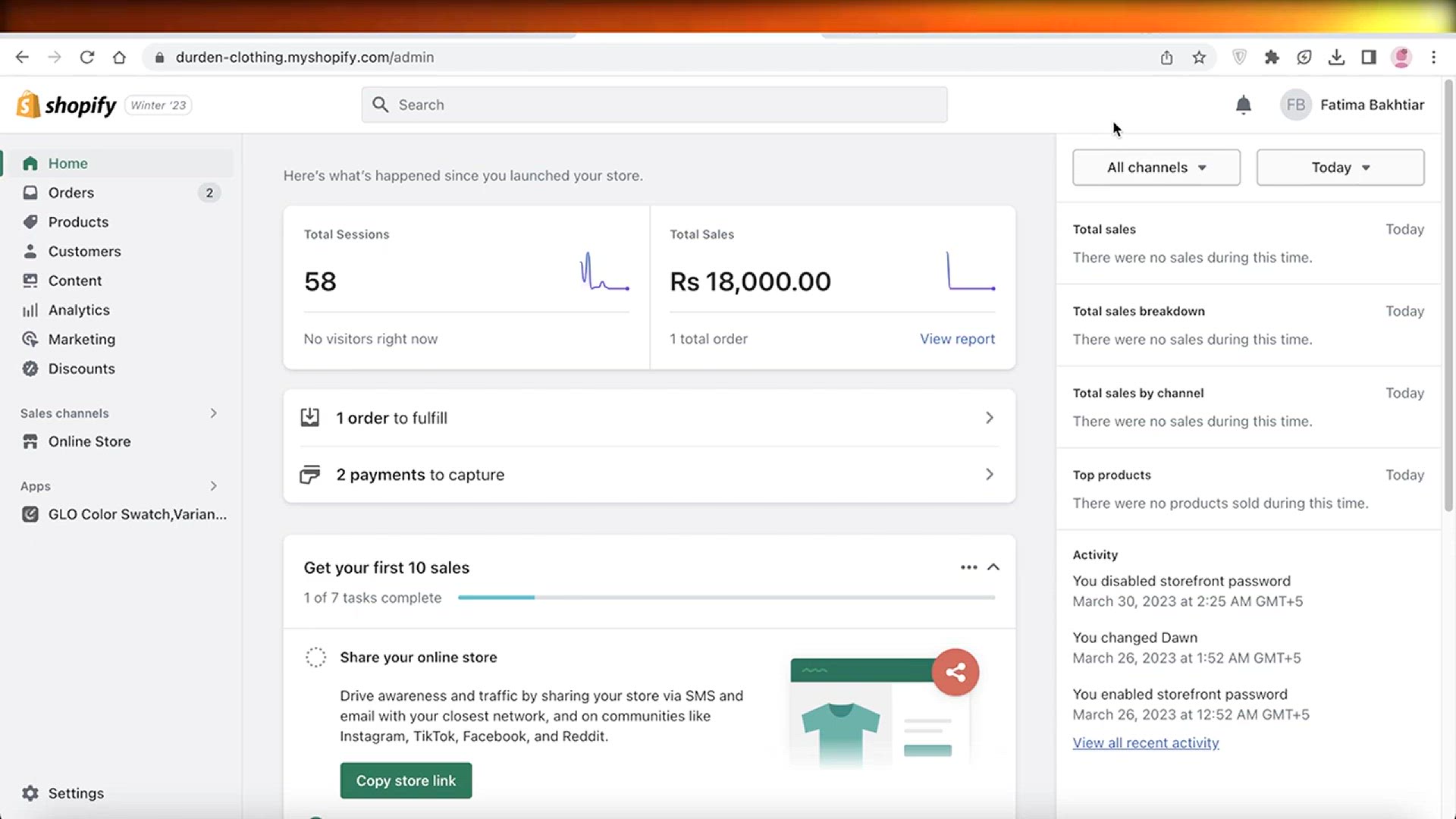
Task: Open the browser three-dot menu
Action: [x=1433, y=57]
